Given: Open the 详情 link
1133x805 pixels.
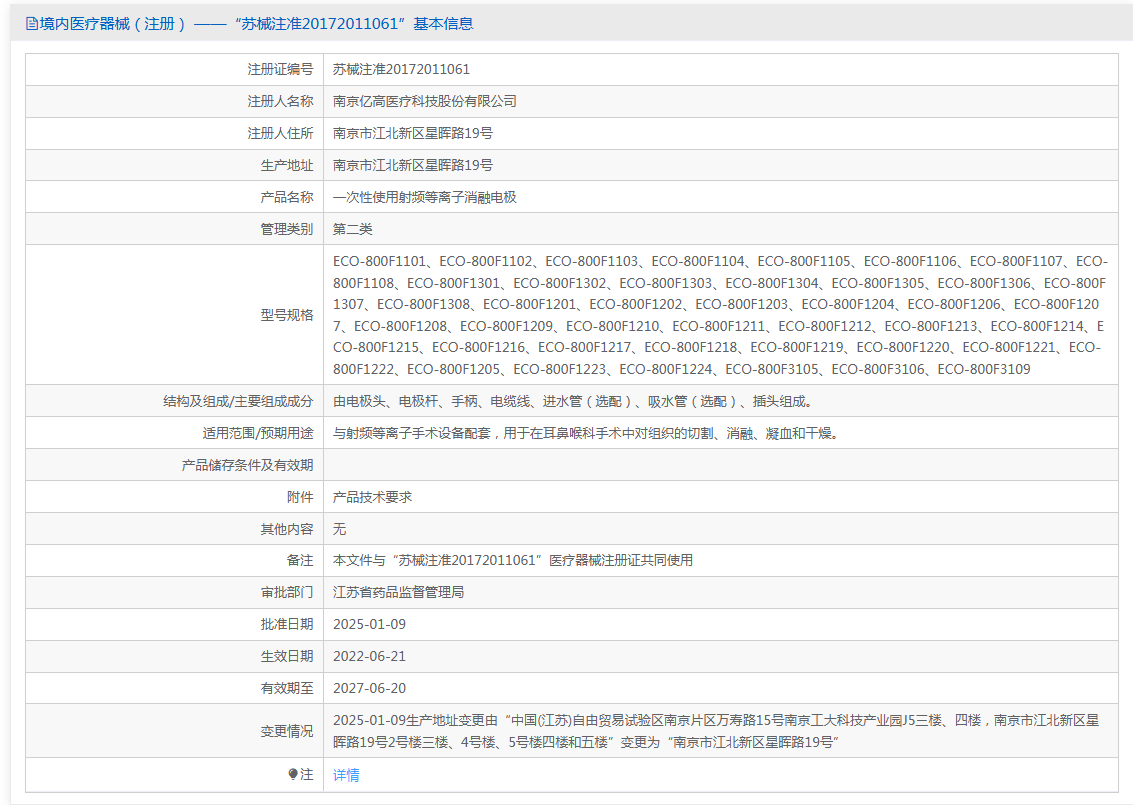Looking at the screenshot, I should [346, 775].
